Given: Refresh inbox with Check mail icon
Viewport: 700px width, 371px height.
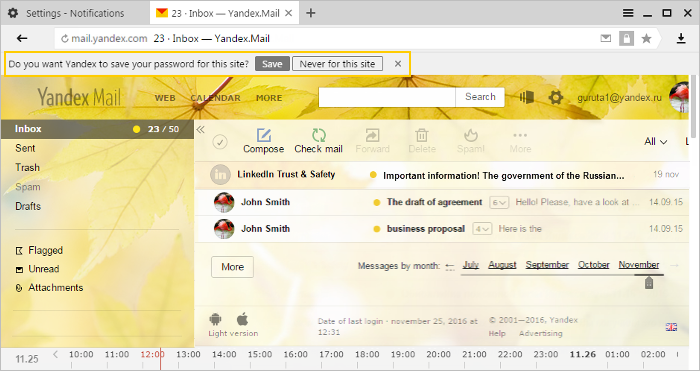Looking at the screenshot, I should 319,135.
